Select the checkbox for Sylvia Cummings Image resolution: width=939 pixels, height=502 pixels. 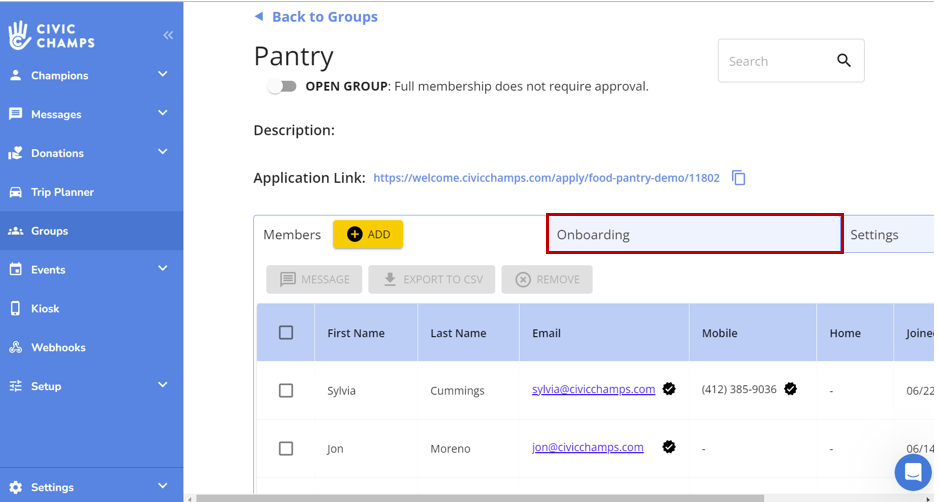coord(286,390)
